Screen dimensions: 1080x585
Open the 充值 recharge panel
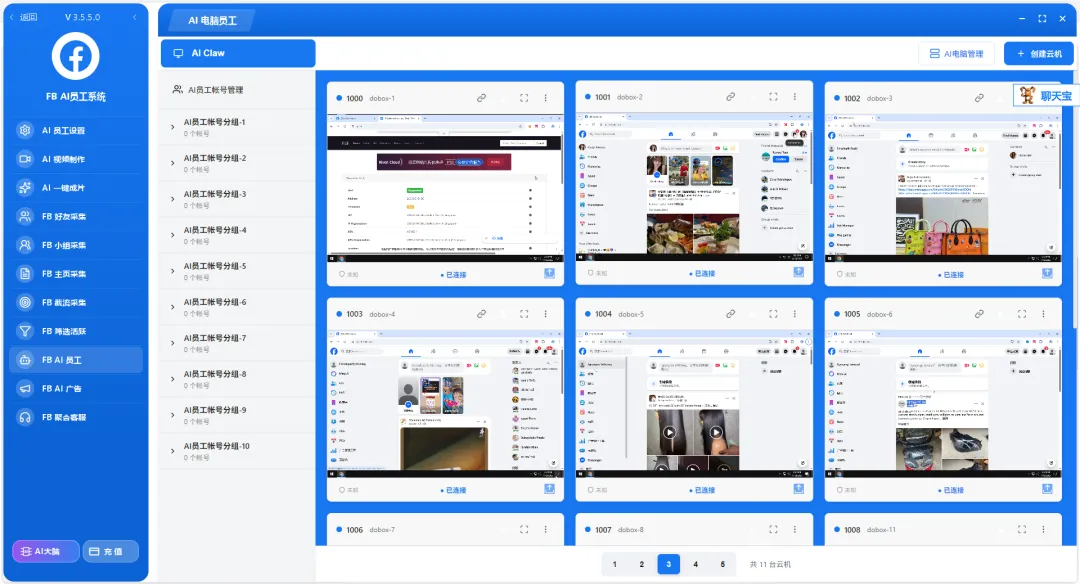coord(111,551)
